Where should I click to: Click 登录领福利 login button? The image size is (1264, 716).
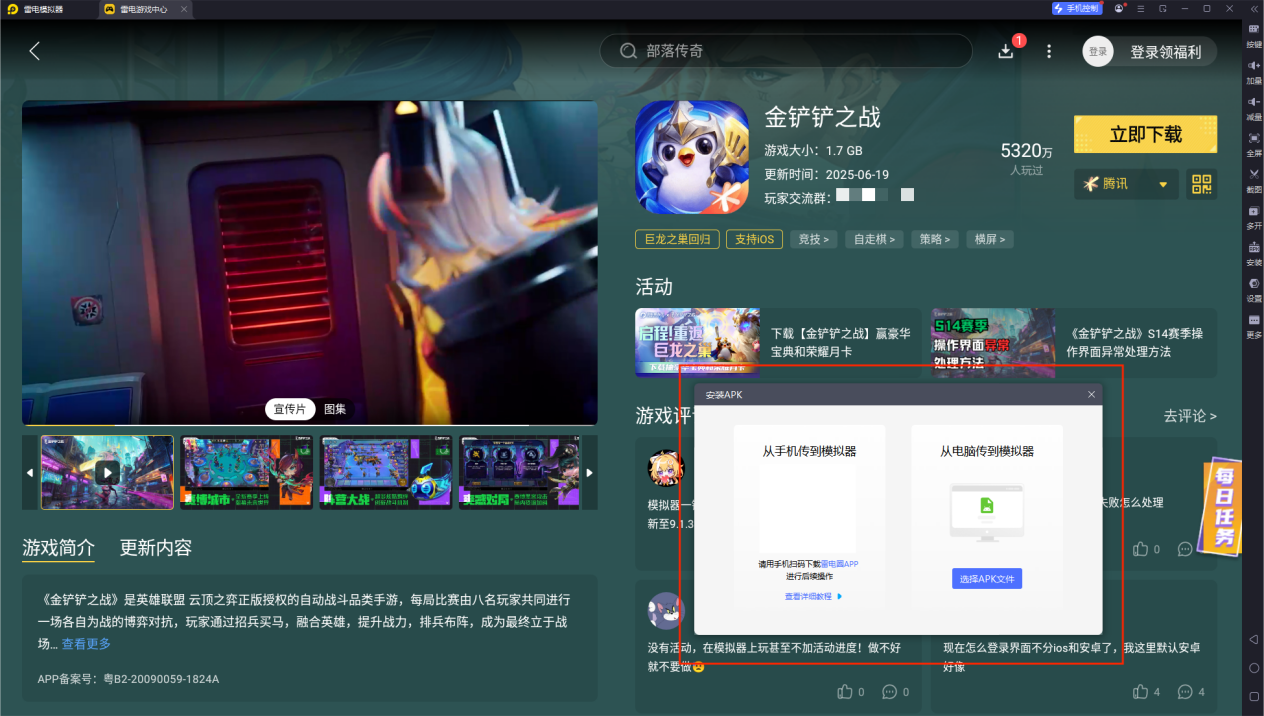[1165, 52]
